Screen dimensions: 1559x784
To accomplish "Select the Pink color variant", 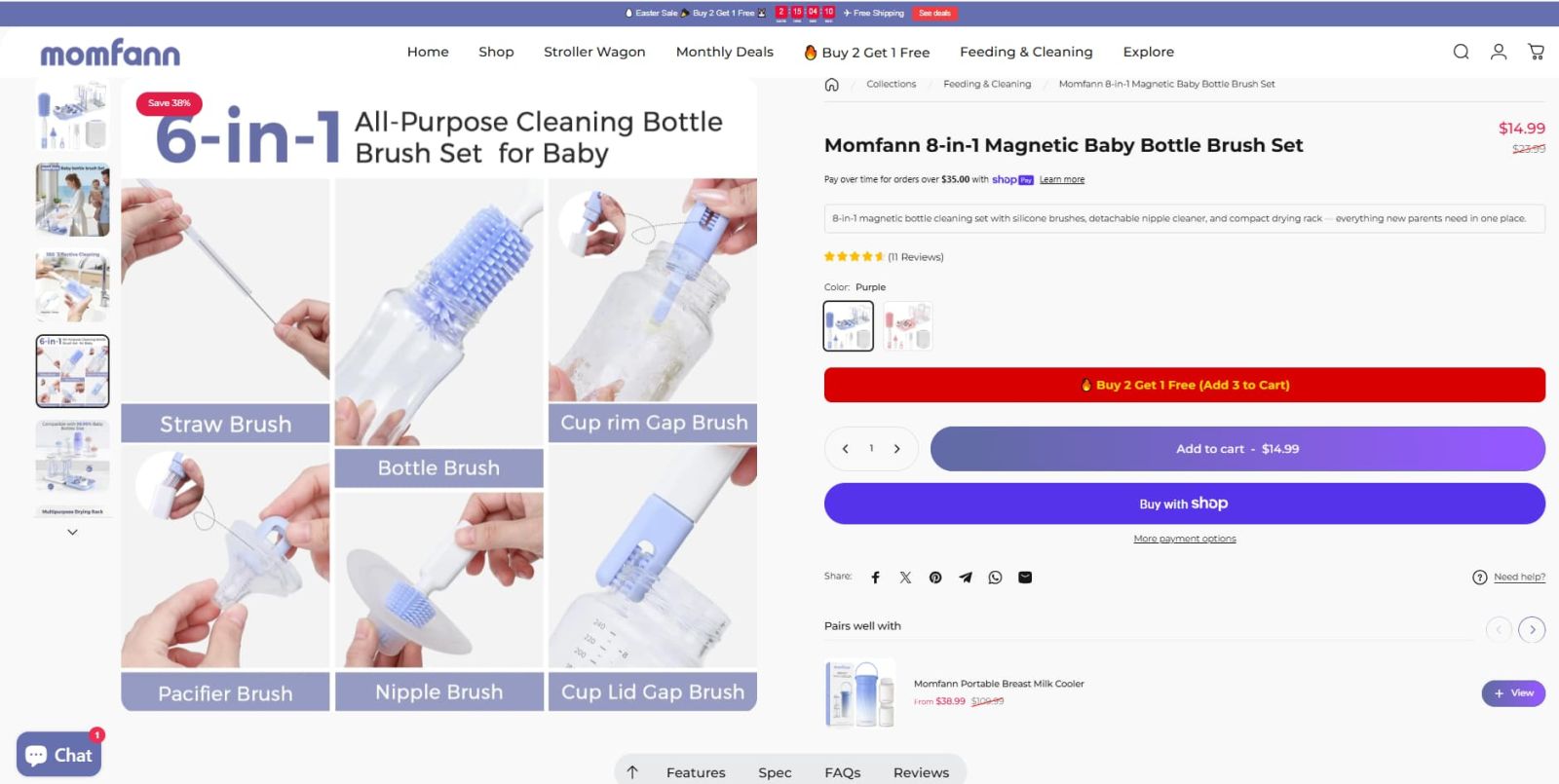I will click(906, 325).
